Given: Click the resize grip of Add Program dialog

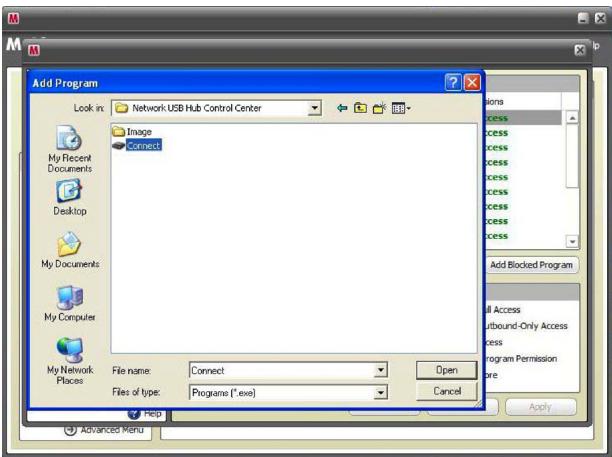Looking at the screenshot, I should pos(478,404).
